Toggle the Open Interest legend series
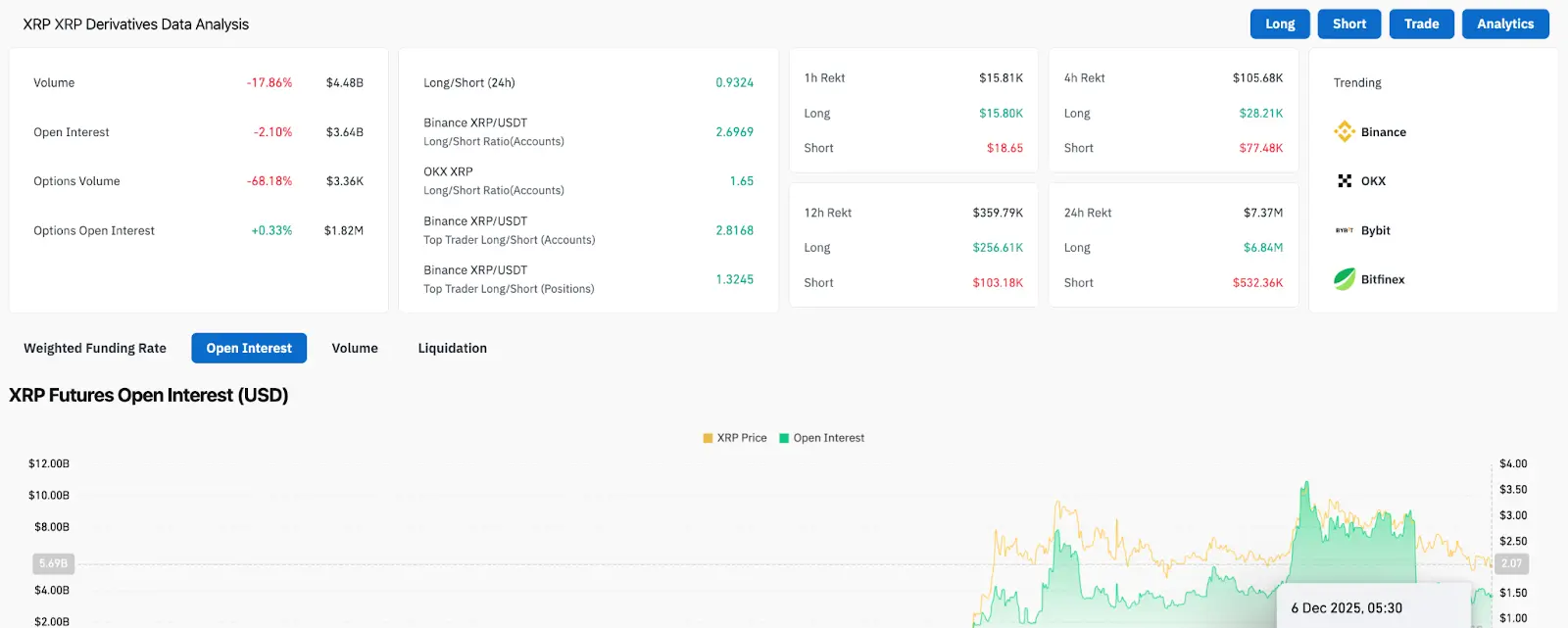 [x=822, y=438]
